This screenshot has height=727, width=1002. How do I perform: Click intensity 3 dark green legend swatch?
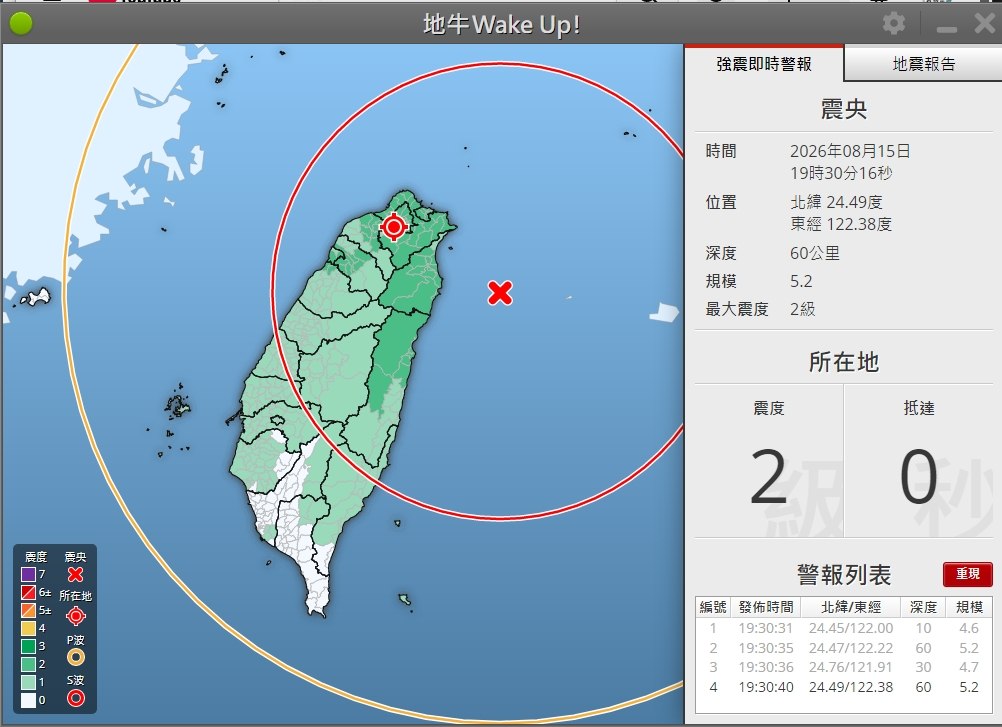pos(28,646)
